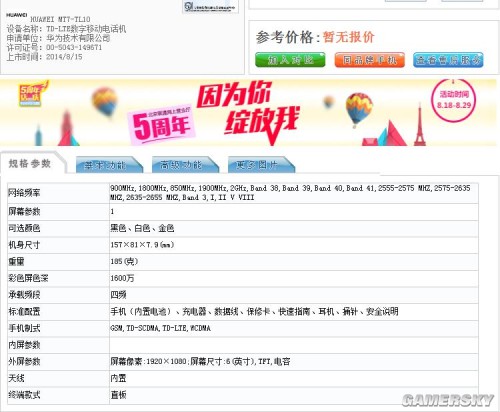
Task: Click the certification logo thumbnail at top
Action: click(x=210, y=6)
